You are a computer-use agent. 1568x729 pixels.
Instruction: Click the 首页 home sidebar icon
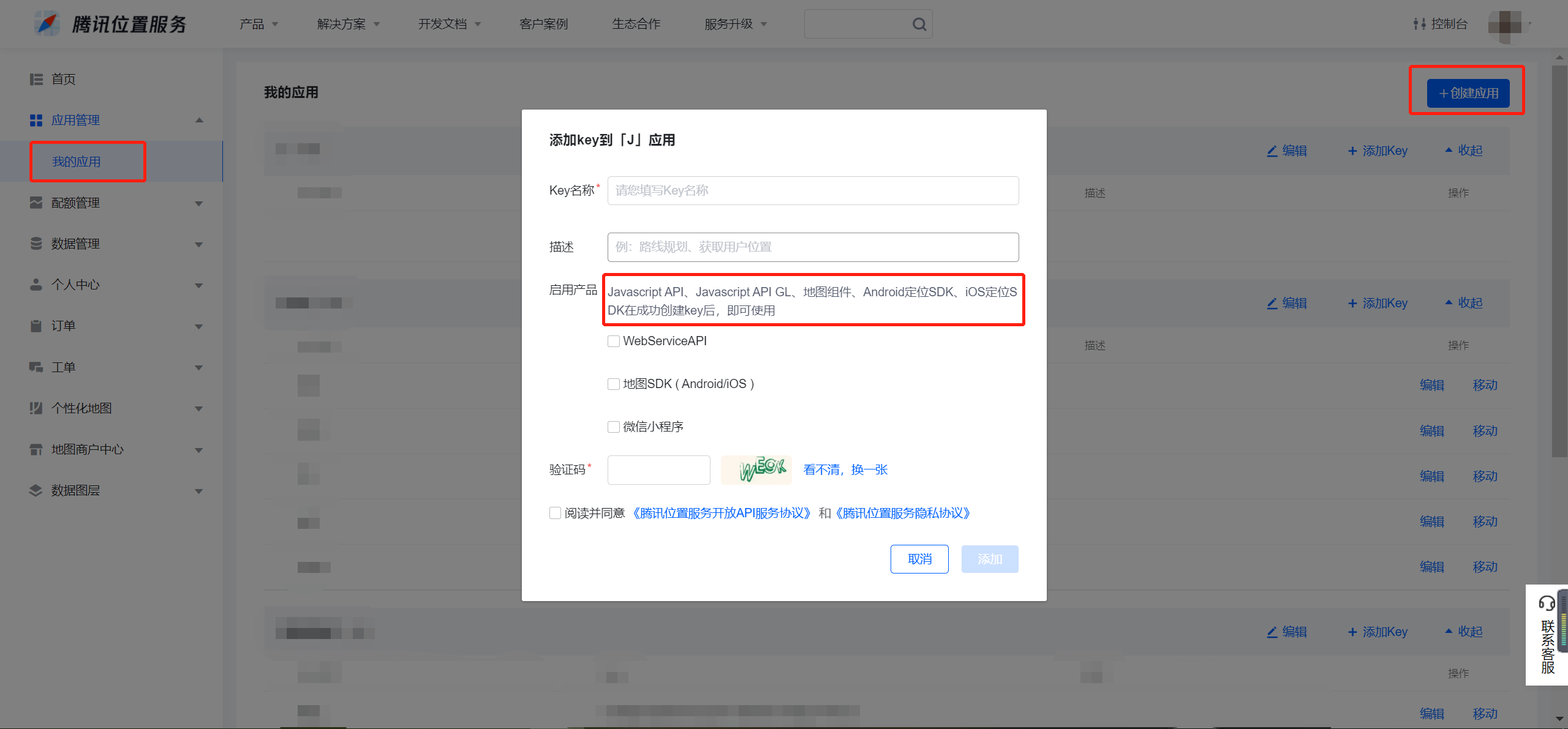36,80
